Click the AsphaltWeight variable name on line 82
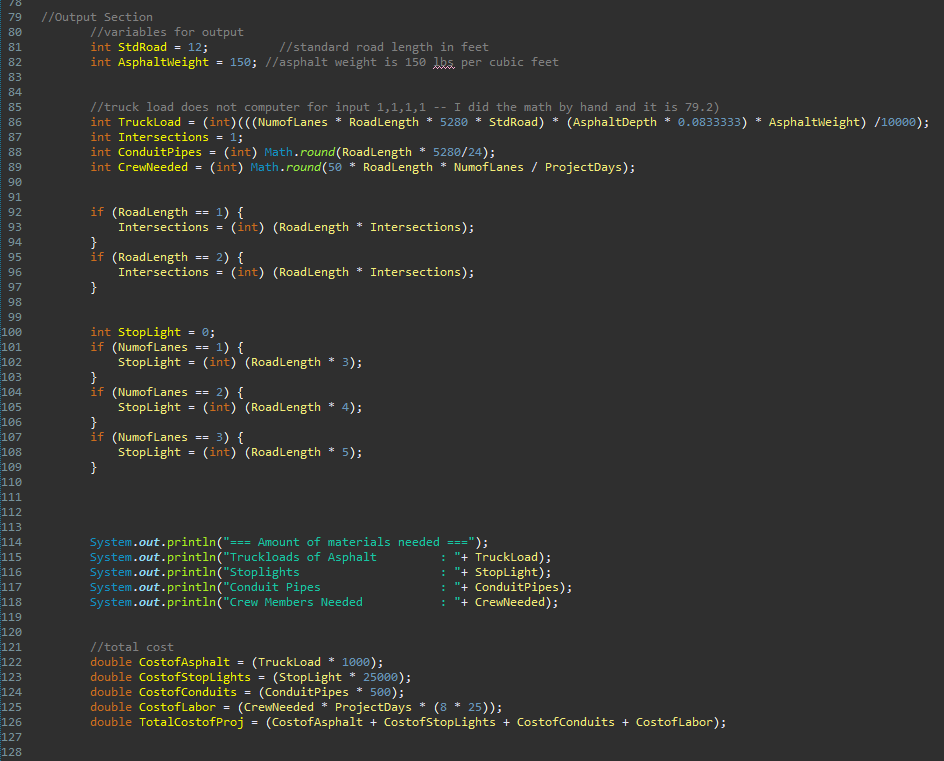 click(163, 62)
